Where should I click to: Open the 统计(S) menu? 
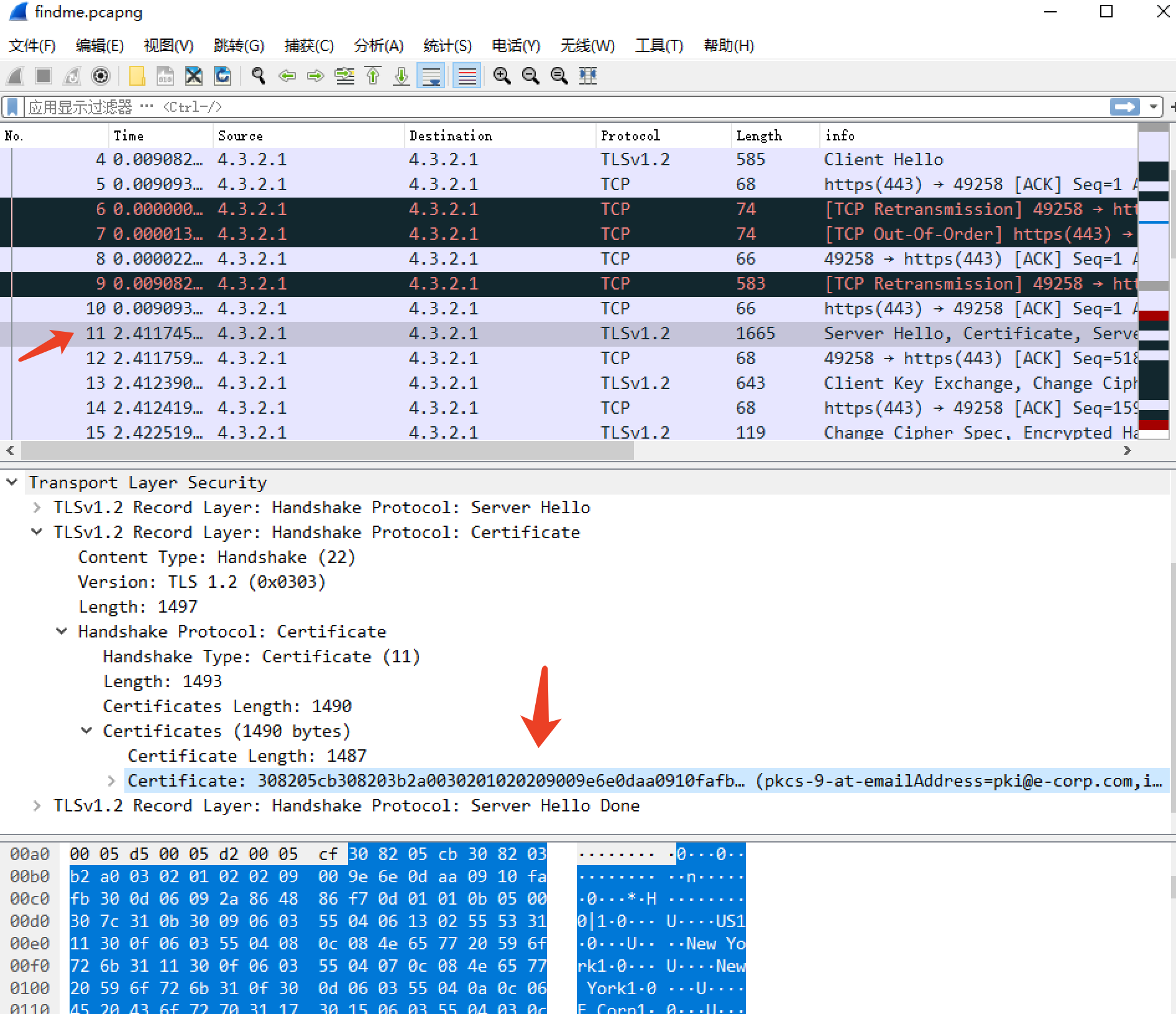pyautogui.click(x=447, y=45)
